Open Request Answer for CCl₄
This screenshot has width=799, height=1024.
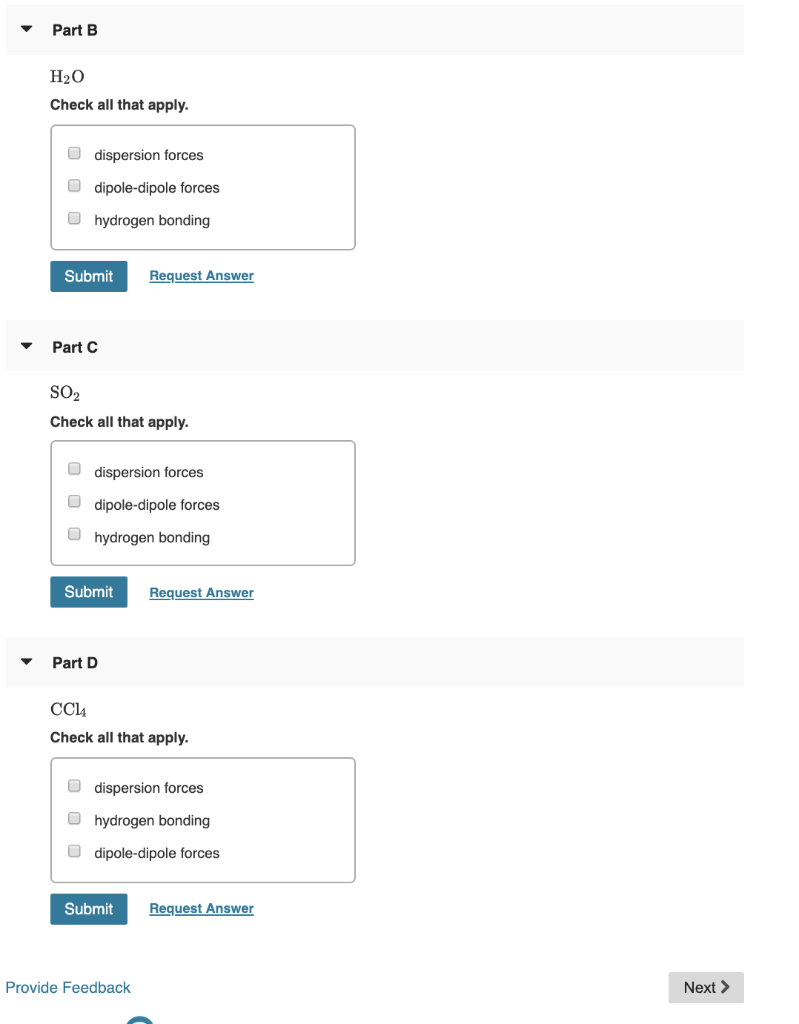click(x=201, y=908)
